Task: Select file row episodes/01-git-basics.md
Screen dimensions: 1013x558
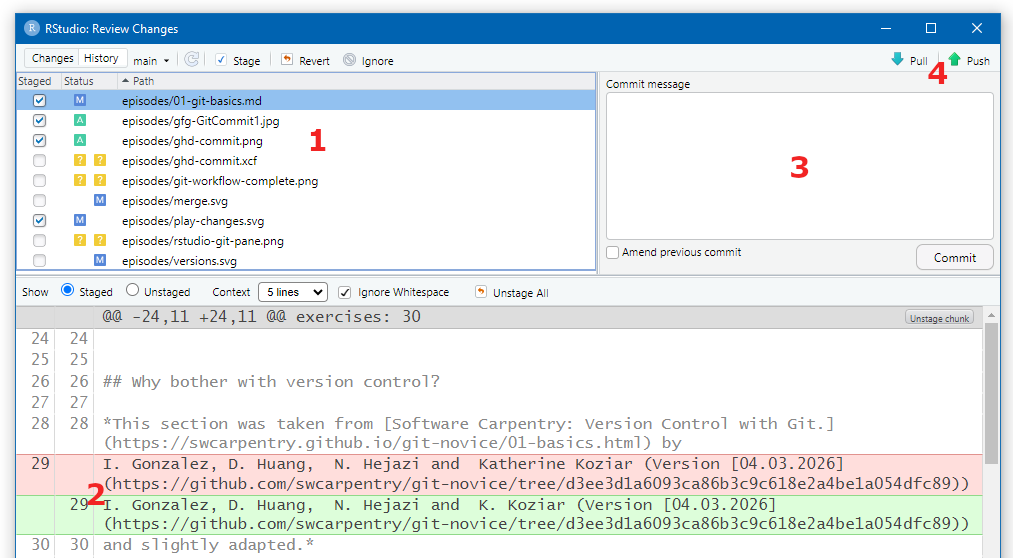Action: (x=306, y=101)
